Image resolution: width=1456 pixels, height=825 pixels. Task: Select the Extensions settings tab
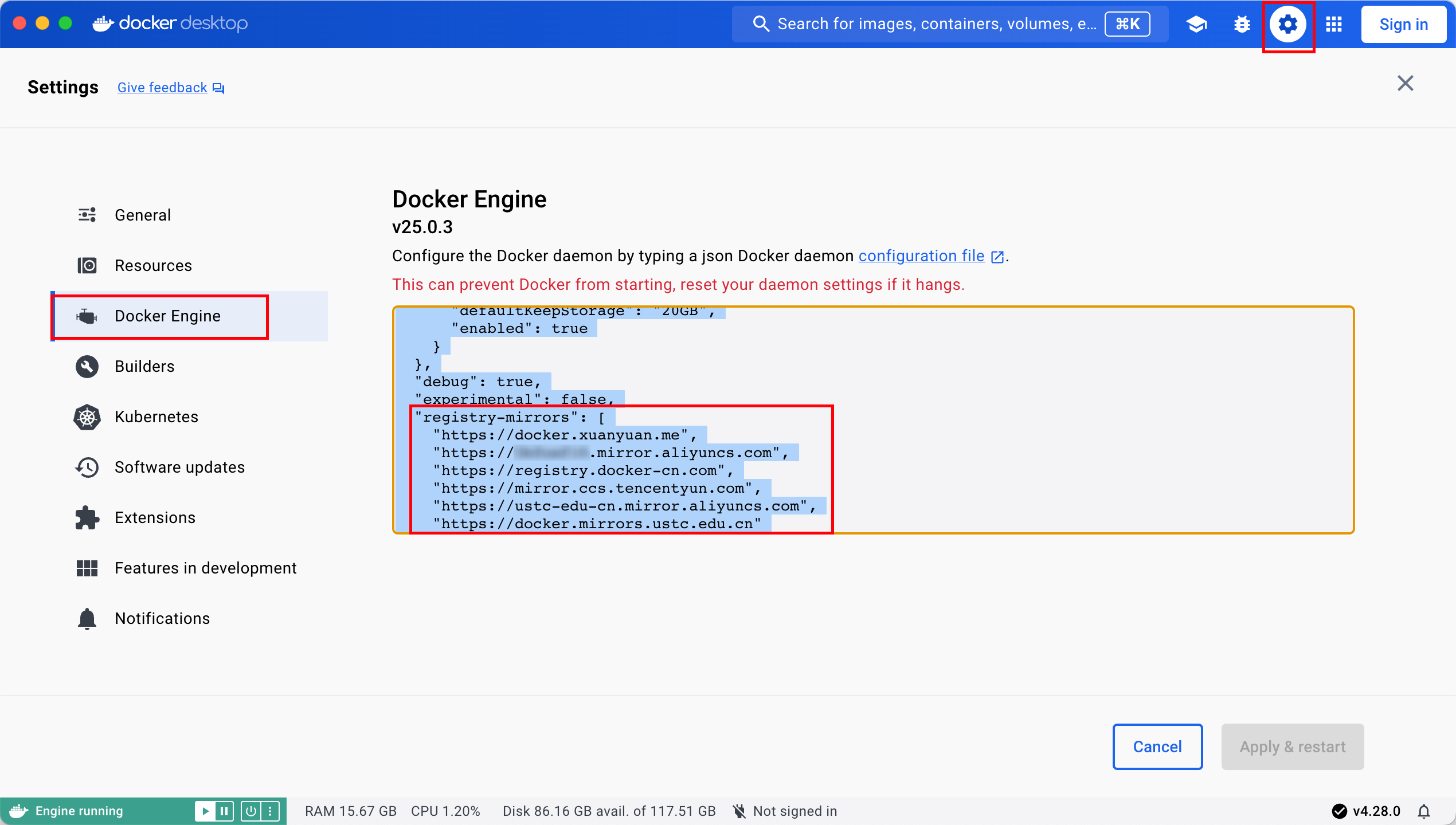(x=189, y=517)
